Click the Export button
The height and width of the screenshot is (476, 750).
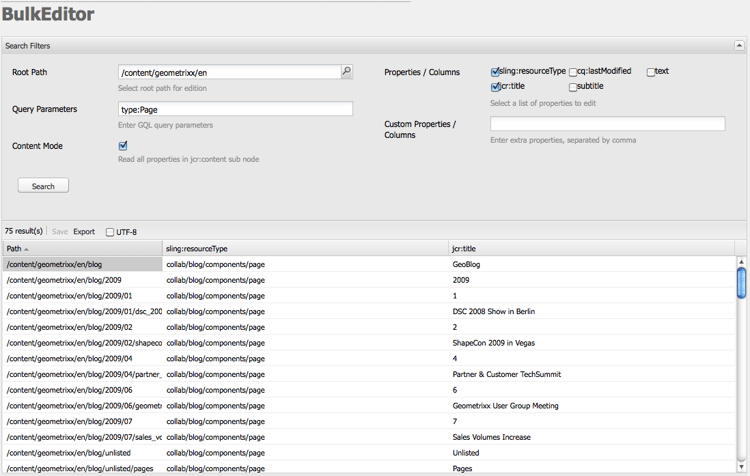coord(84,232)
